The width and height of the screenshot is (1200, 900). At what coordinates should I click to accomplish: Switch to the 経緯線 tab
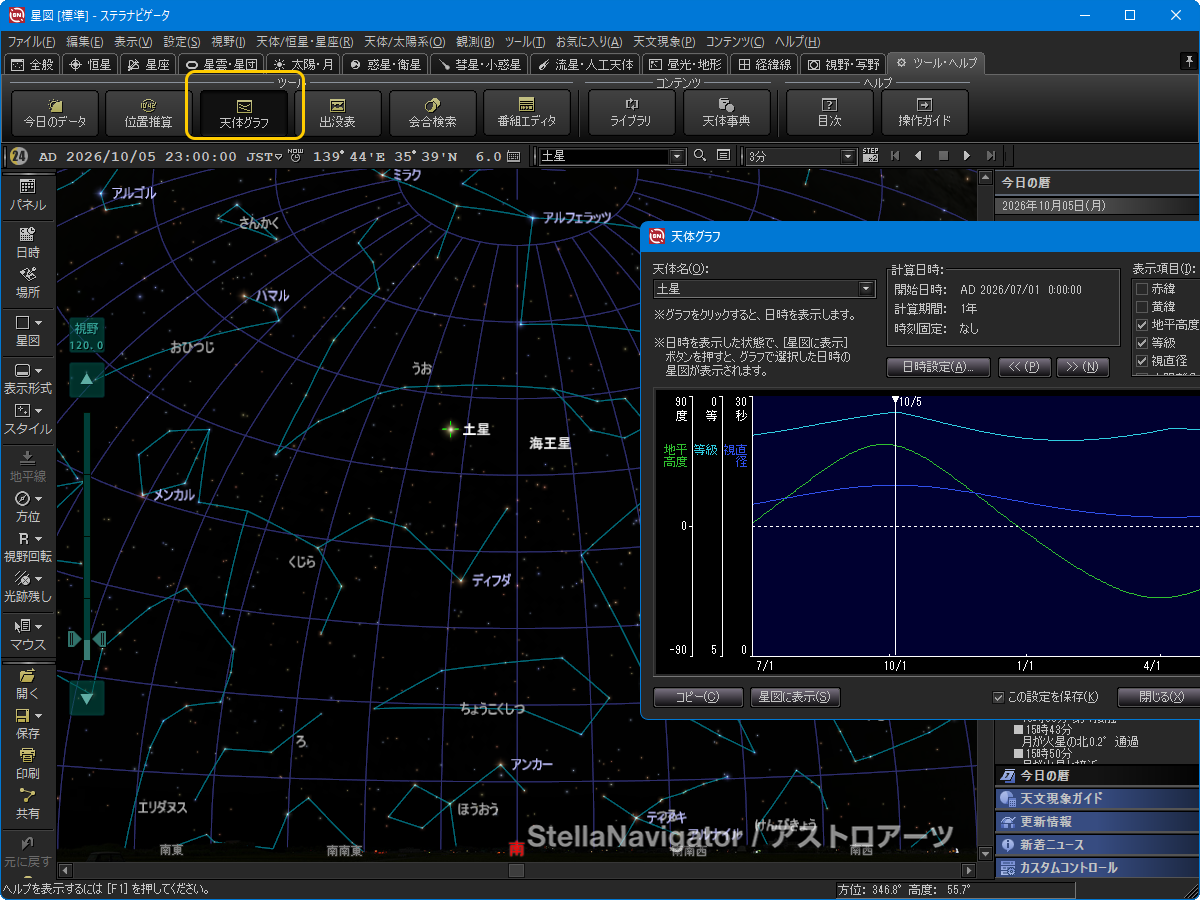tap(764, 64)
